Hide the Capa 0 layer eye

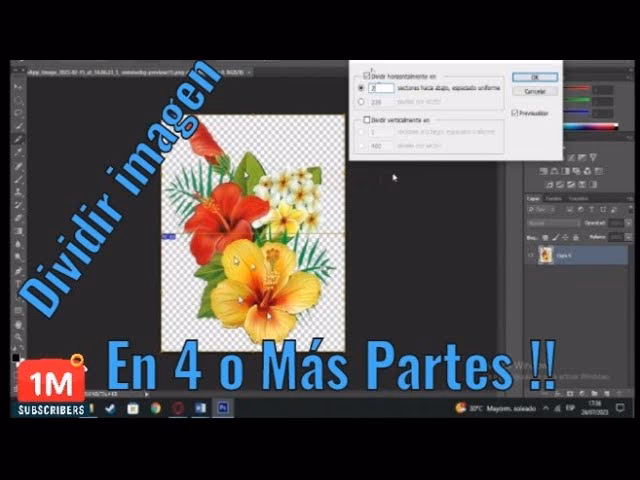[531, 256]
